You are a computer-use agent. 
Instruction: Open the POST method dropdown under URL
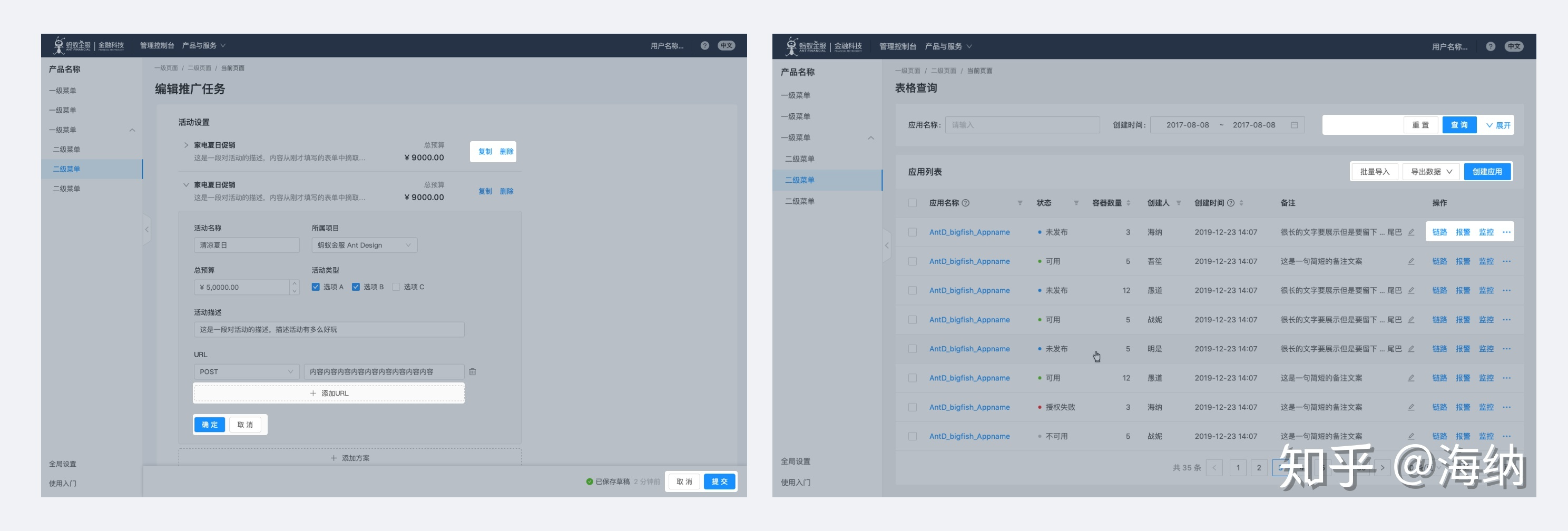247,371
